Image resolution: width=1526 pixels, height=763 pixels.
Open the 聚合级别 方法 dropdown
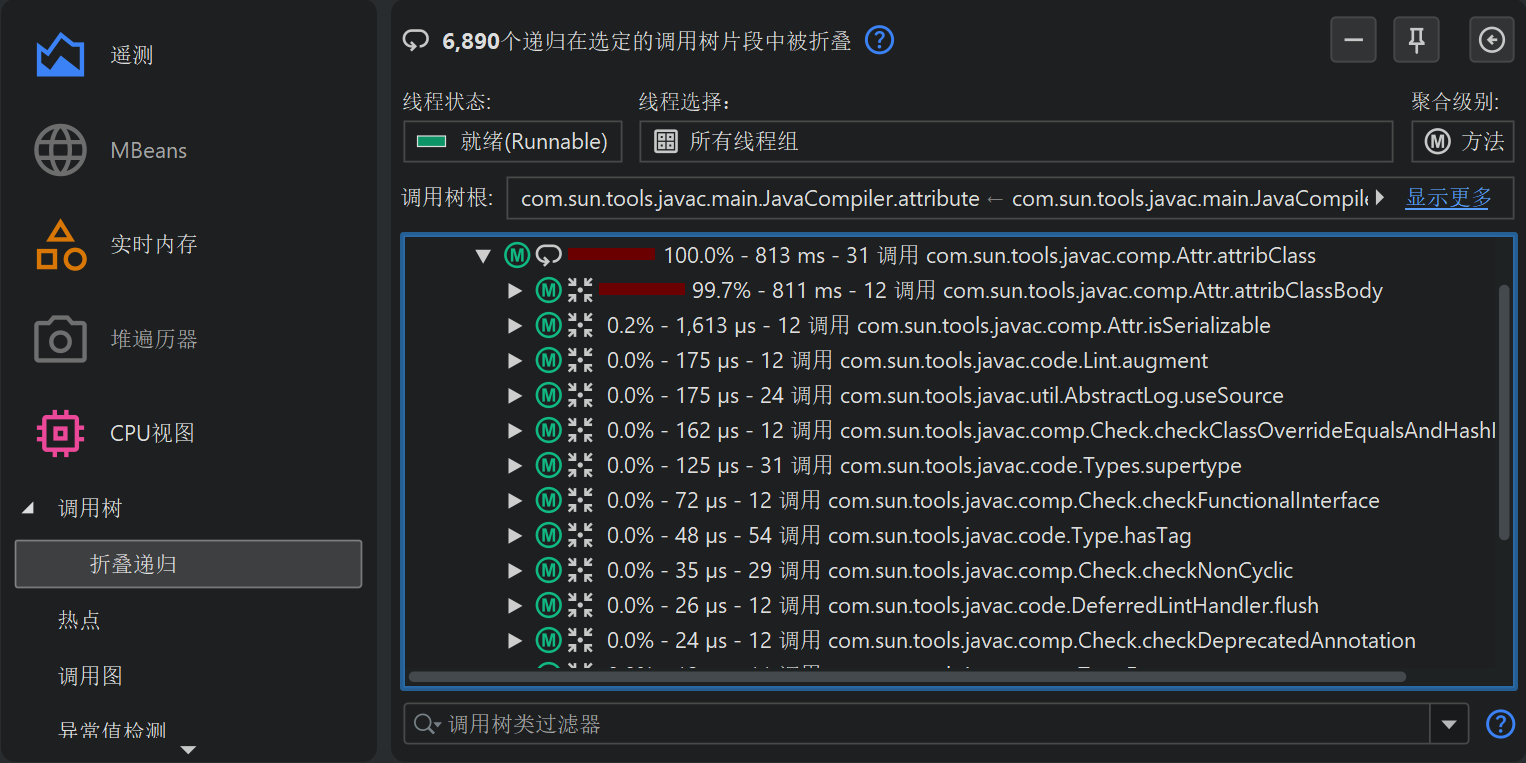click(1462, 142)
